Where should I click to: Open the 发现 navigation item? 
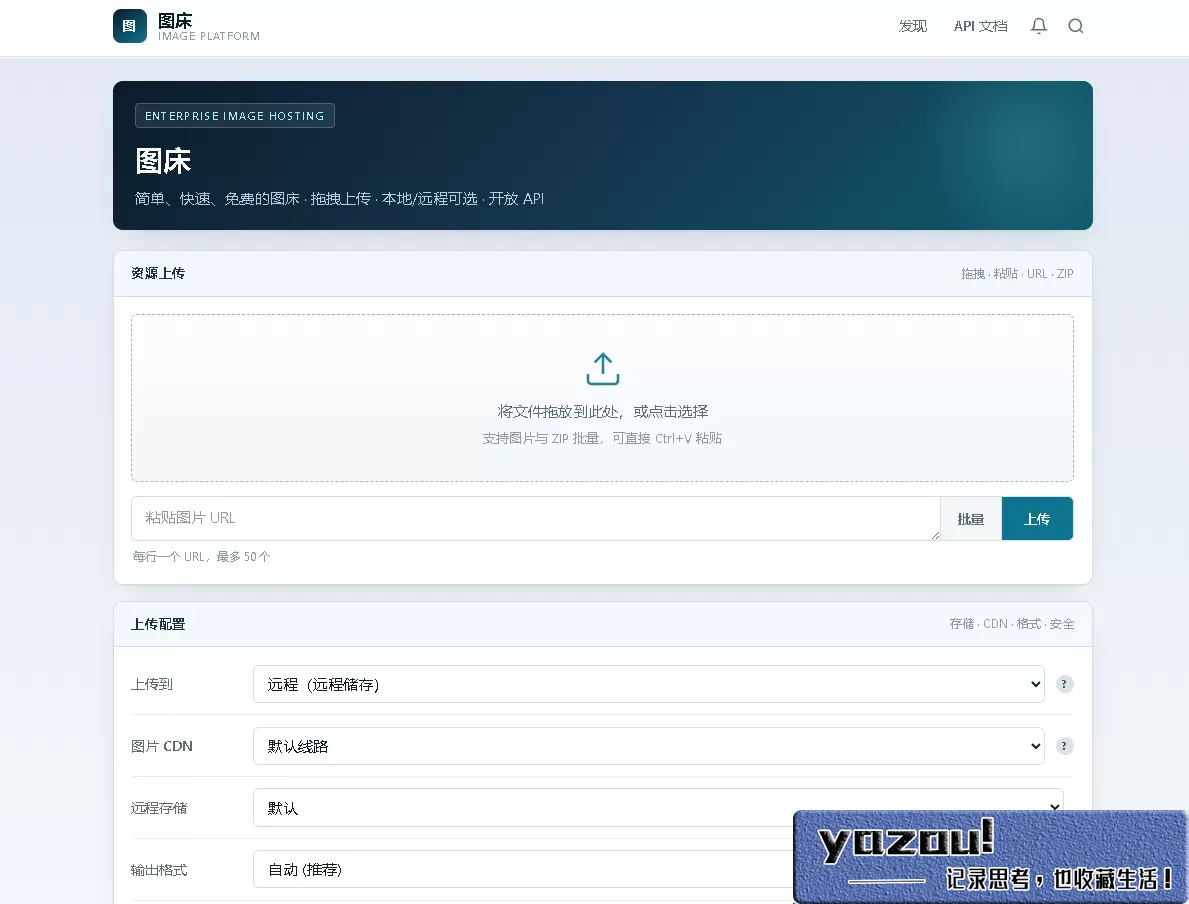click(x=913, y=26)
